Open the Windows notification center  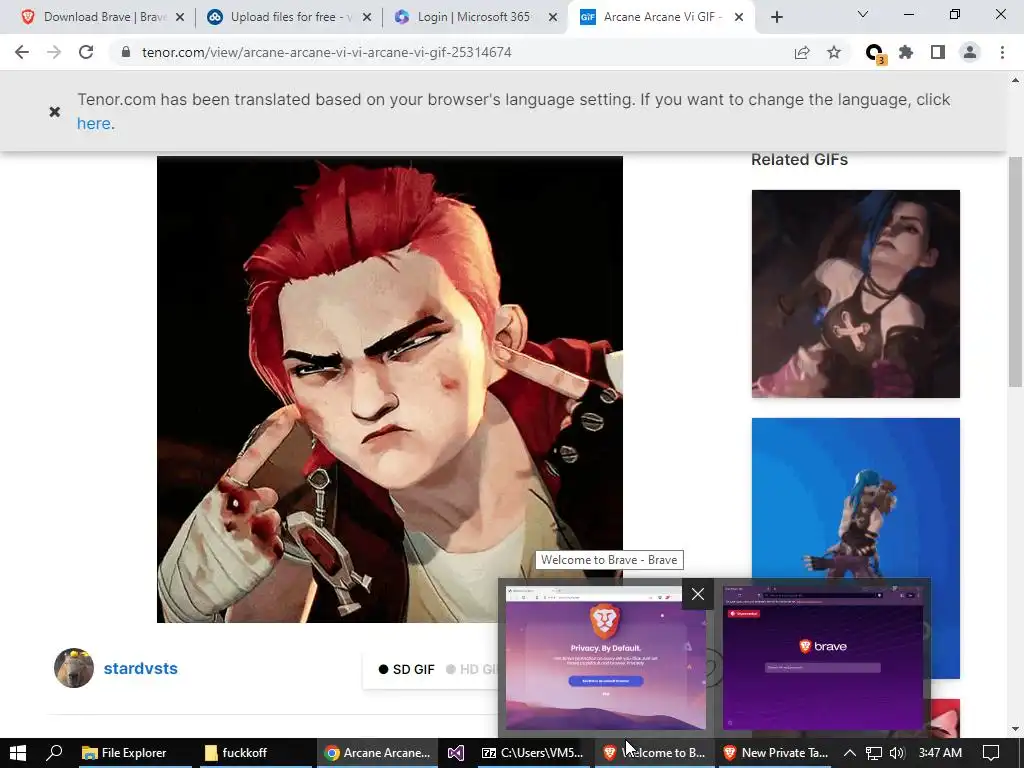[991, 753]
